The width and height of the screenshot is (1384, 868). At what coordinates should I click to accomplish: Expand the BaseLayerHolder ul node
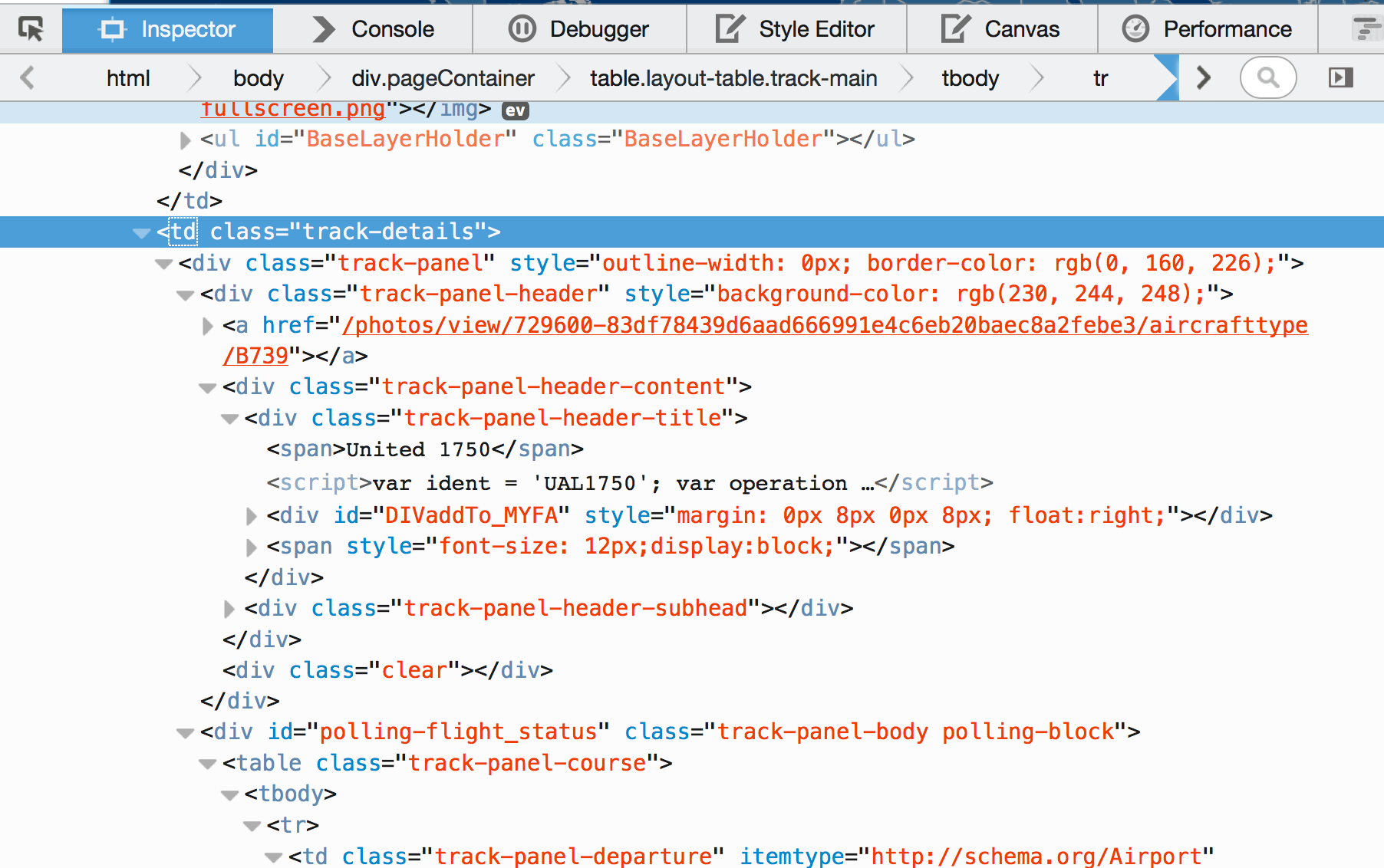pos(185,140)
